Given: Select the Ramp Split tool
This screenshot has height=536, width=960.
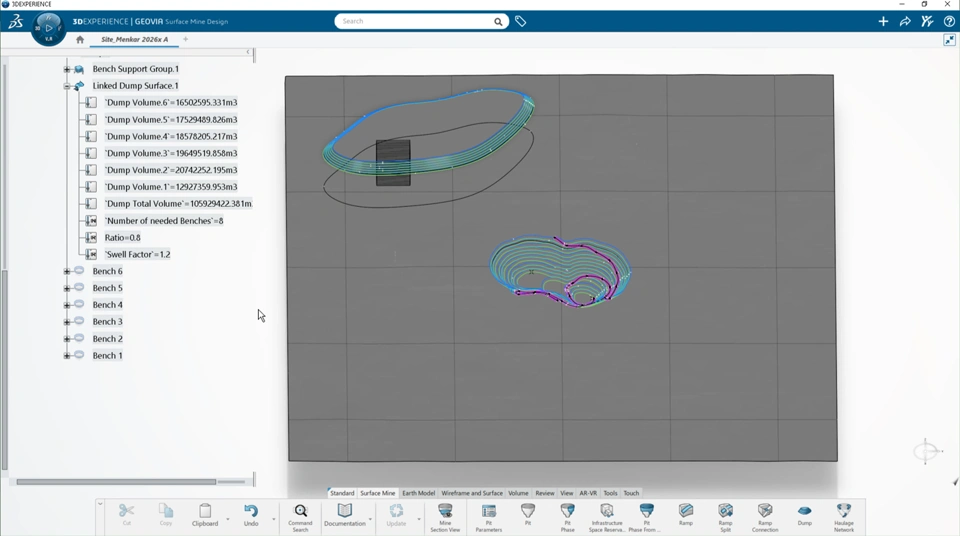Looking at the screenshot, I should pyautogui.click(x=726, y=518).
